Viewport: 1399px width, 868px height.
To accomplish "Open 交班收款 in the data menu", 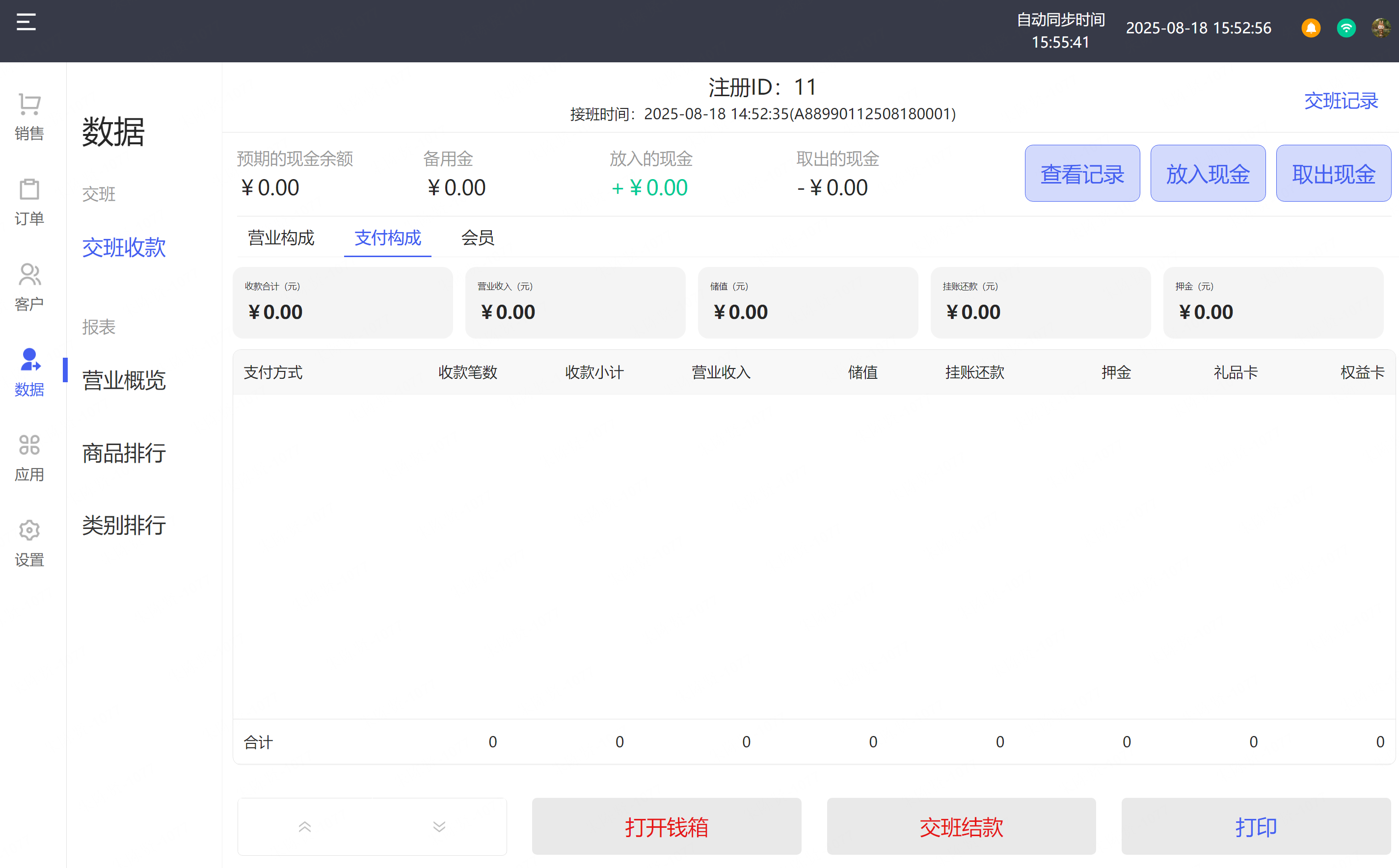I will 124,248.
